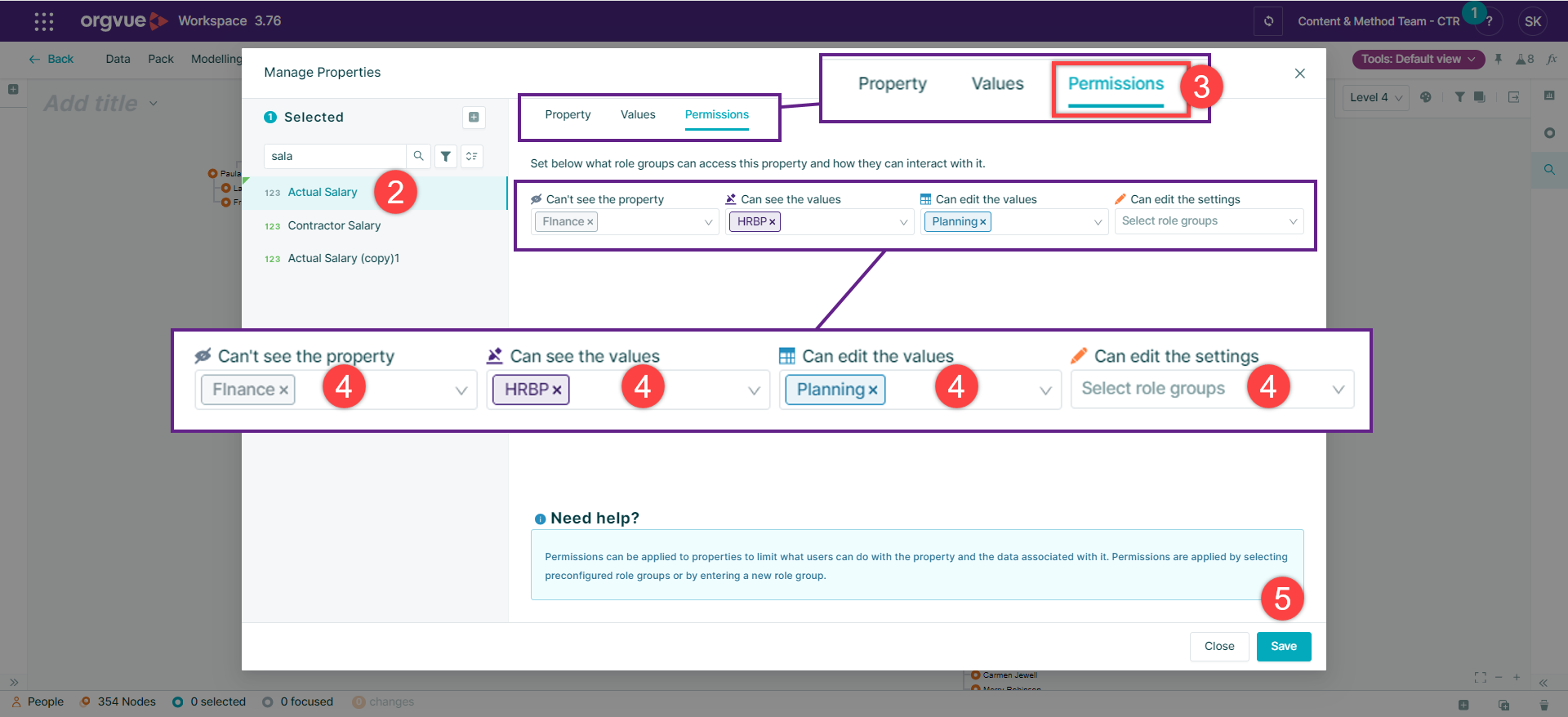The height and width of the screenshot is (717, 1568).
Task: Click the duplicate icon in status bar
Action: (1503, 705)
